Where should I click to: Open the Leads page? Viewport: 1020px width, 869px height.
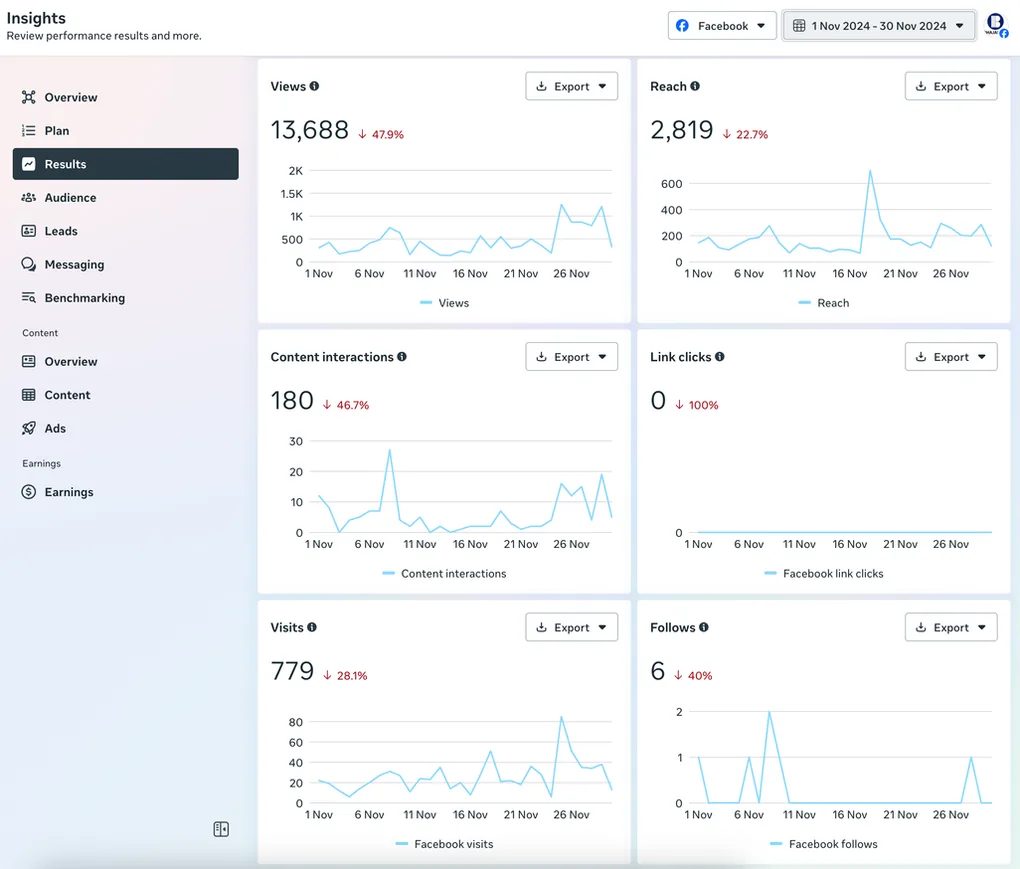click(x=126, y=231)
